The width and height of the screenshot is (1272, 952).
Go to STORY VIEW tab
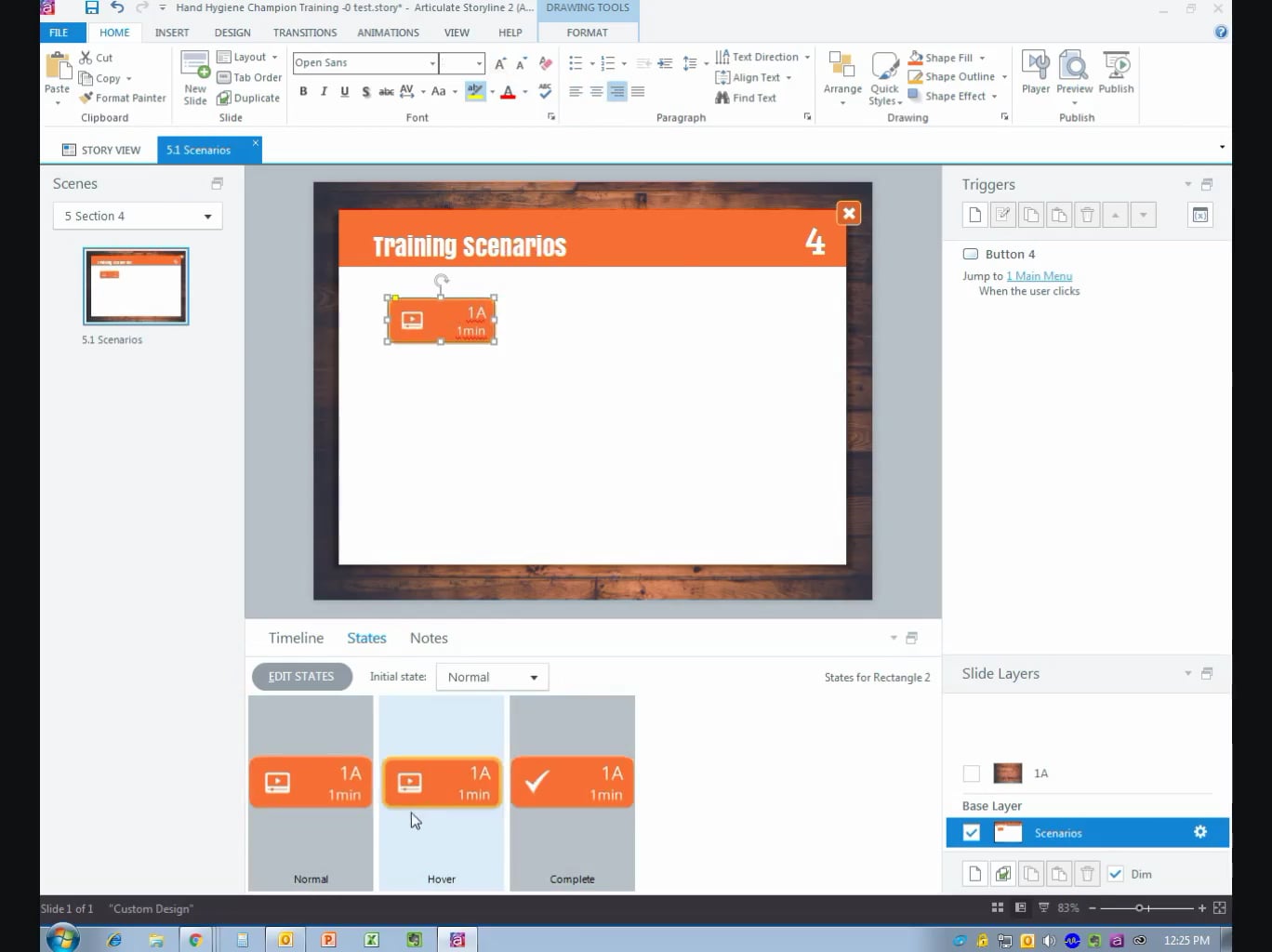[101, 150]
